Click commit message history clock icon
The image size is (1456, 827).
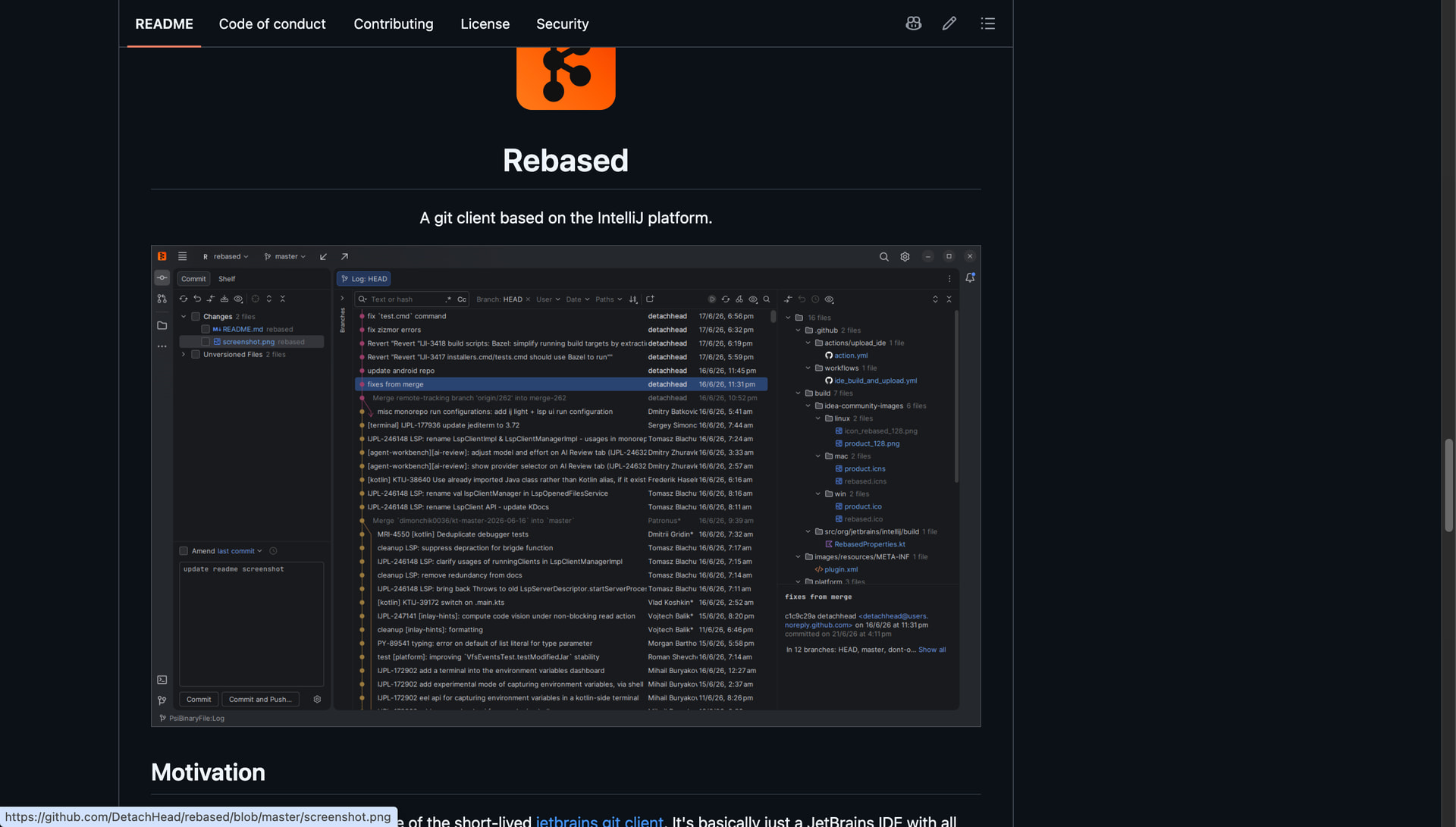(273, 551)
